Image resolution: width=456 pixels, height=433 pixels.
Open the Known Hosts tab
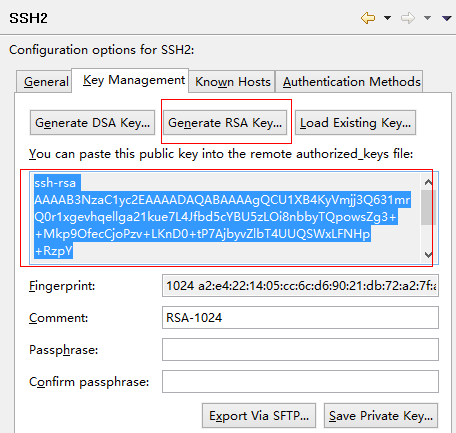[x=232, y=82]
